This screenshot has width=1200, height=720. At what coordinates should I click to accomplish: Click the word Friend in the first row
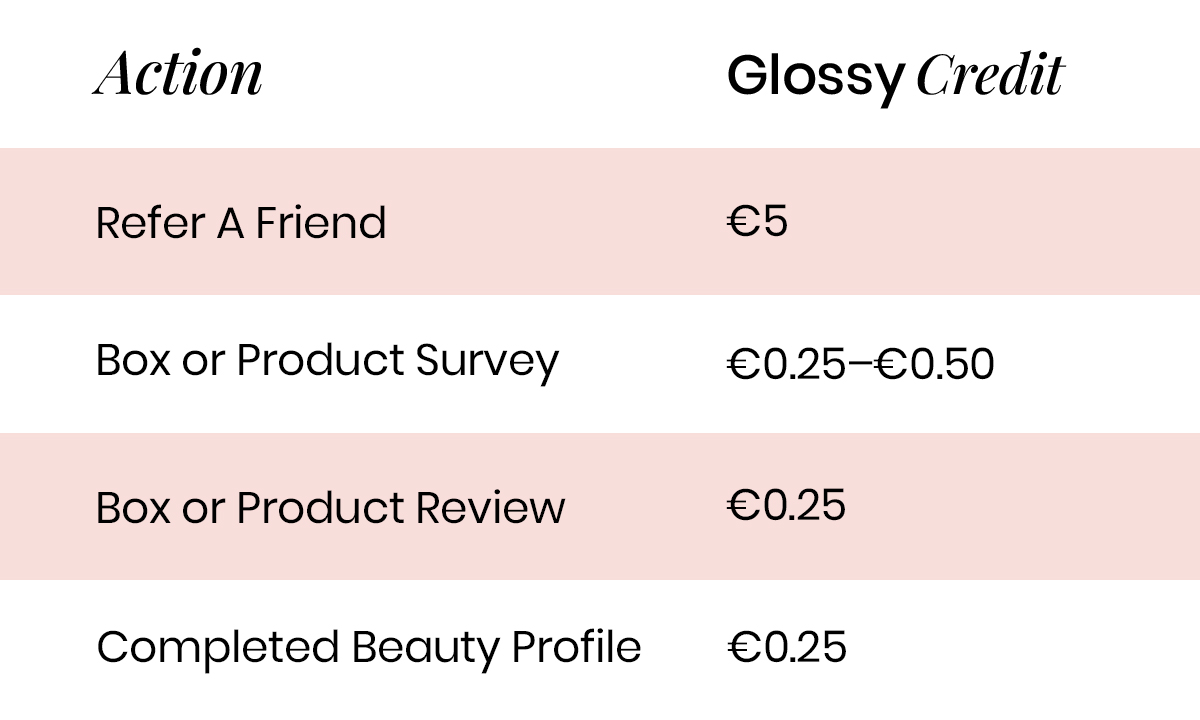pos(321,222)
